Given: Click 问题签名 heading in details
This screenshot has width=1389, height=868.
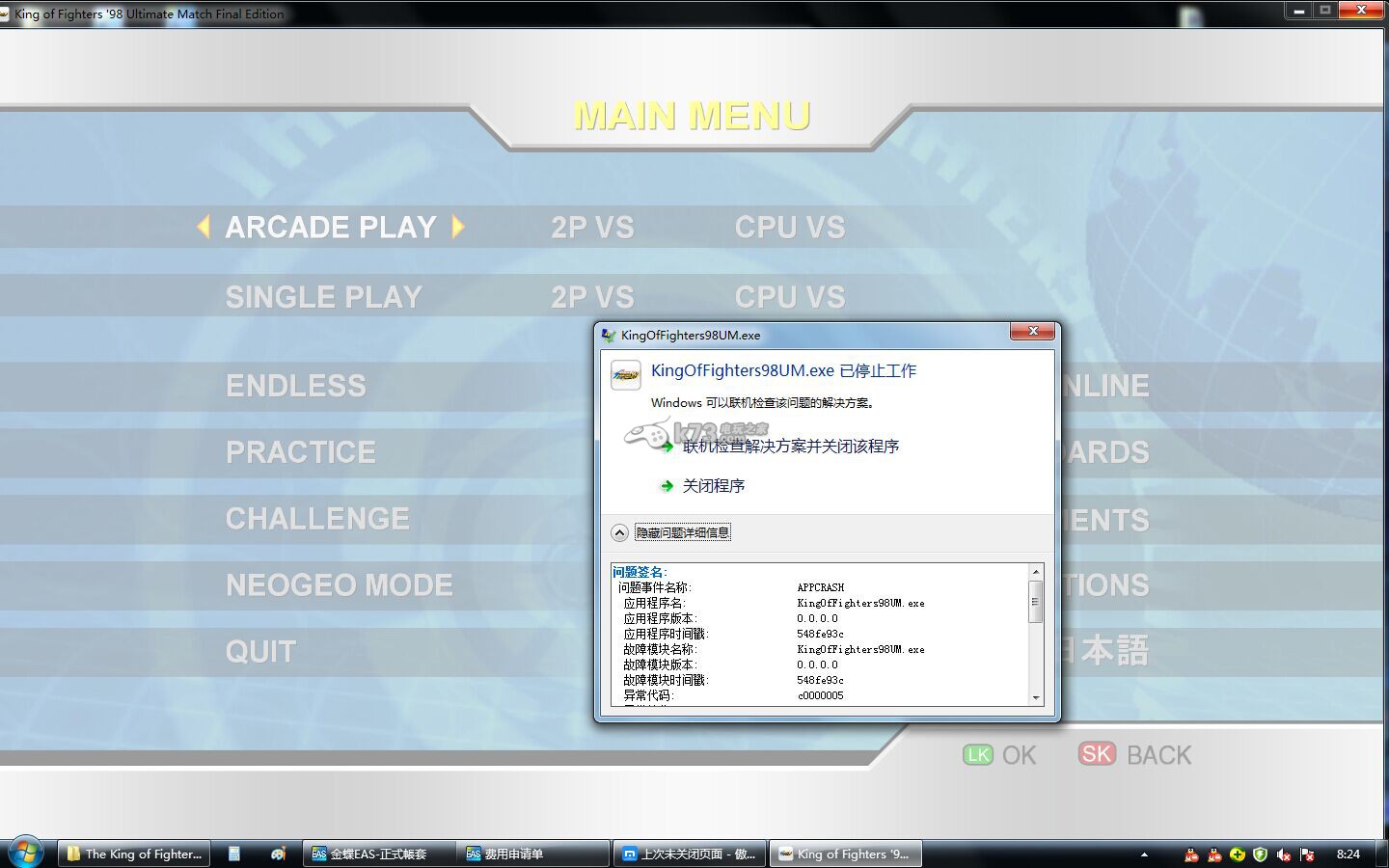Looking at the screenshot, I should click(640, 572).
